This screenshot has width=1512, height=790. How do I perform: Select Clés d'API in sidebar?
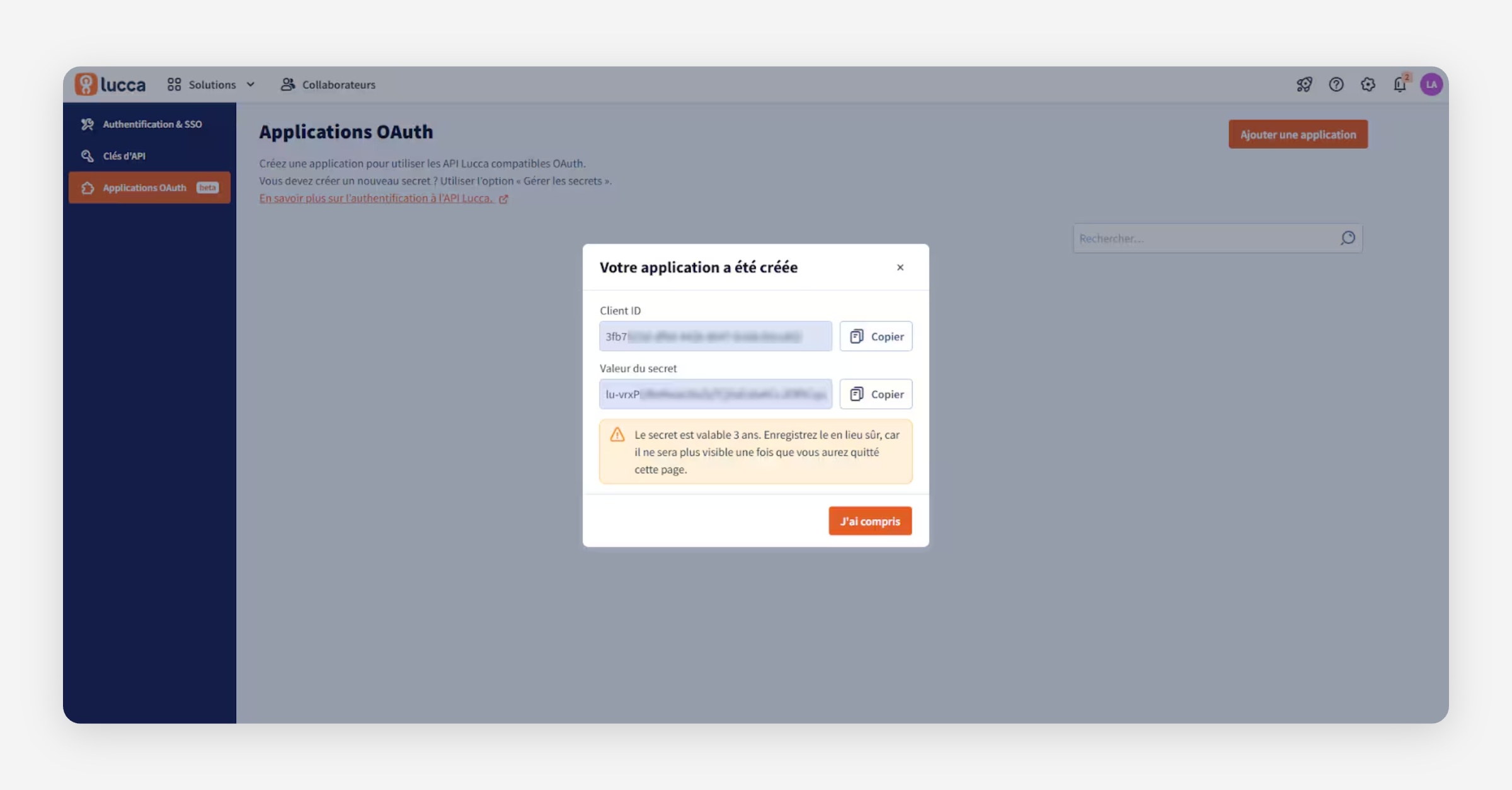123,156
